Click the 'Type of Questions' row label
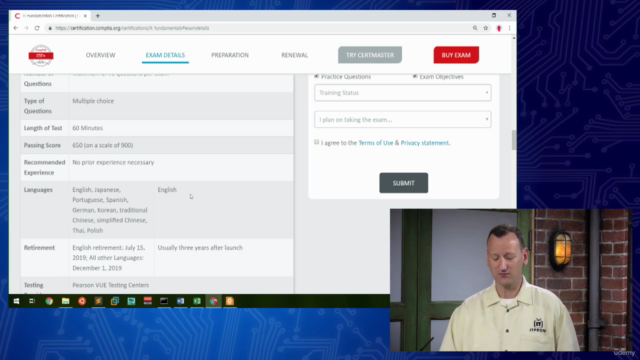The width and height of the screenshot is (640, 360). point(38,106)
